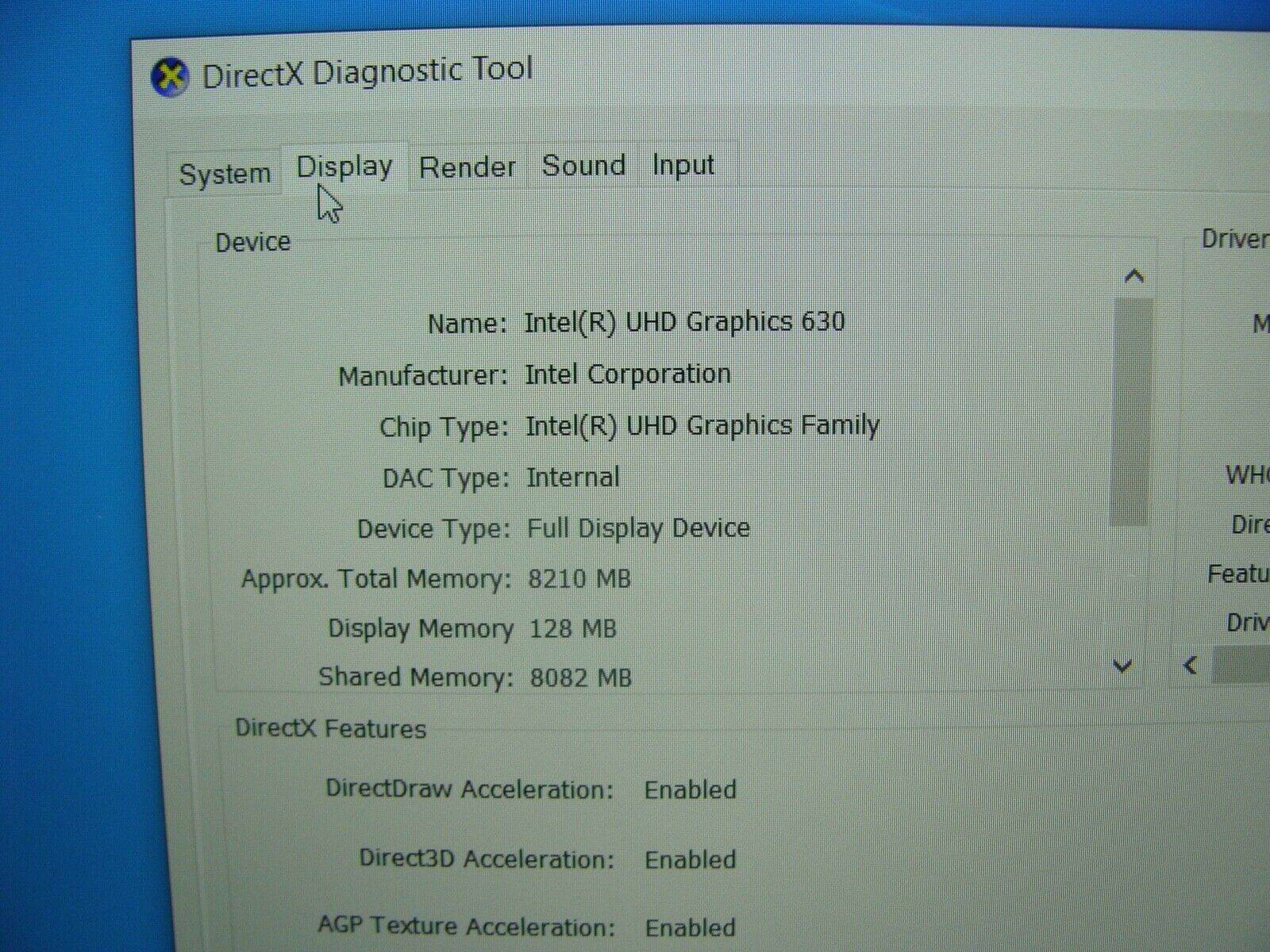The width and height of the screenshot is (1270, 952).
Task: Click the Direct3D Acceleration Enabled status
Action: point(690,860)
